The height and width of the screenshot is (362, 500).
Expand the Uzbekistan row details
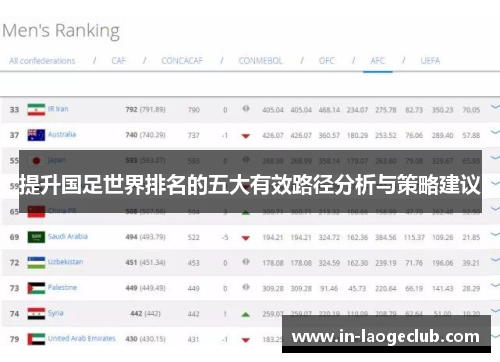pos(495,259)
